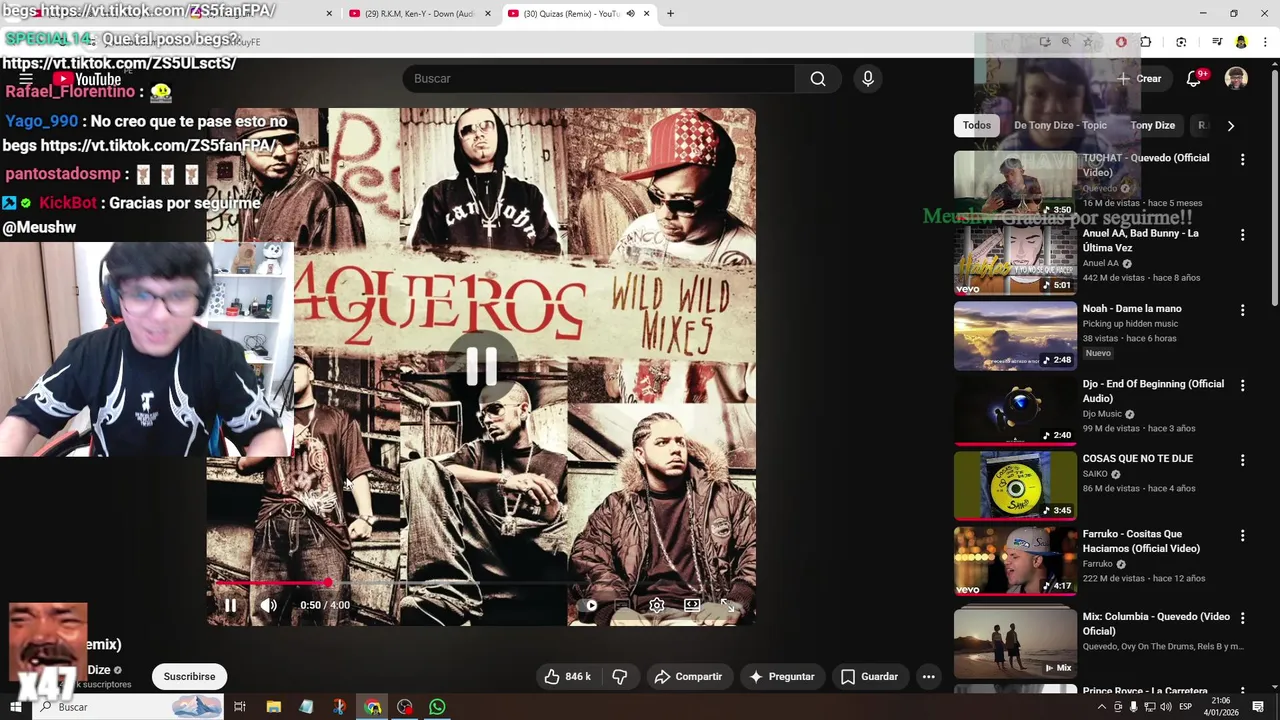Viewport: 1280px width, 720px height.
Task: Open options for Farruko - Cositas Que Haciamos
Action: tap(1242, 535)
